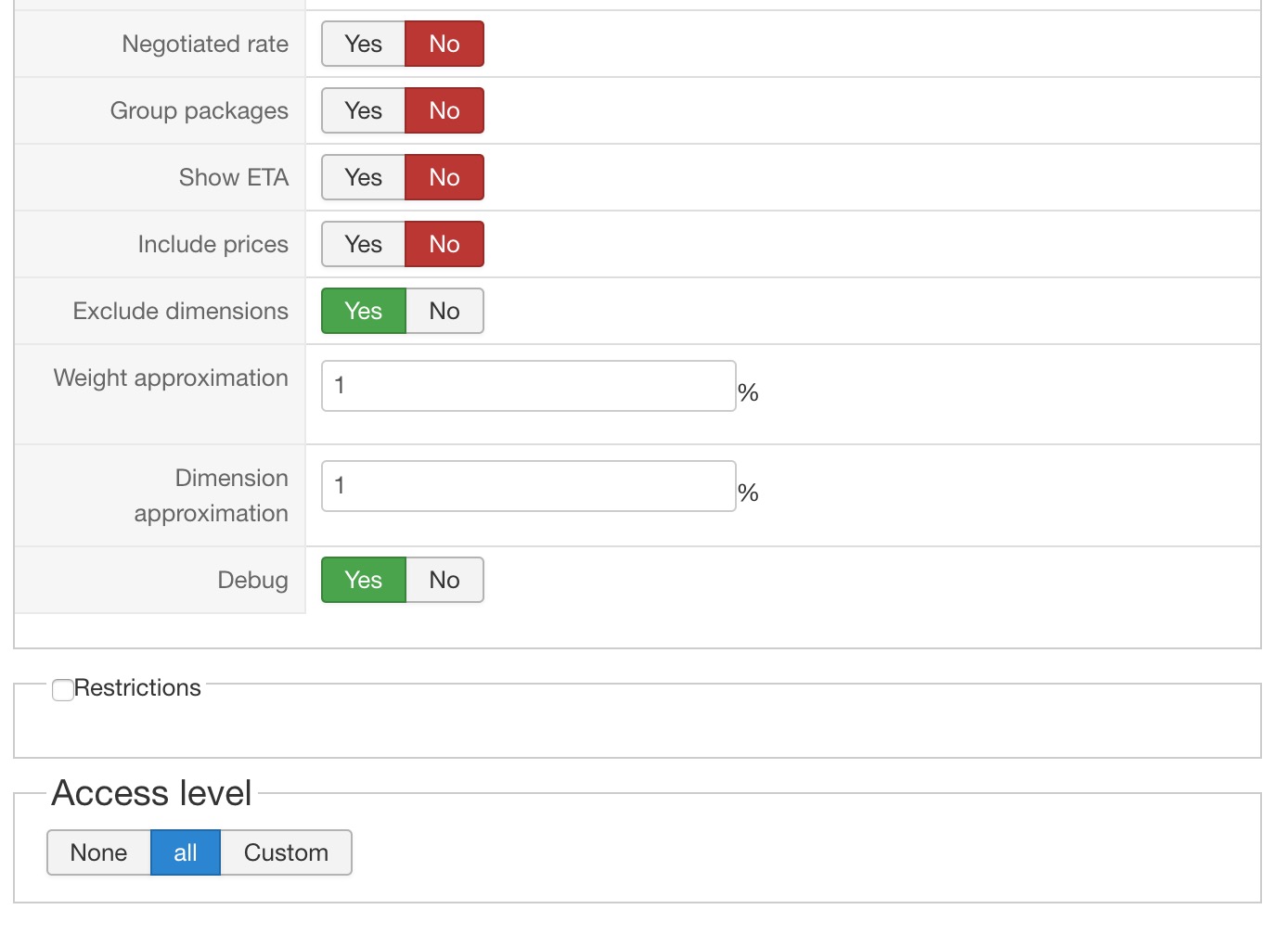Focus the Dimension approximation input field
Image resolution: width=1288 pixels, height=935 pixels.
click(x=528, y=486)
